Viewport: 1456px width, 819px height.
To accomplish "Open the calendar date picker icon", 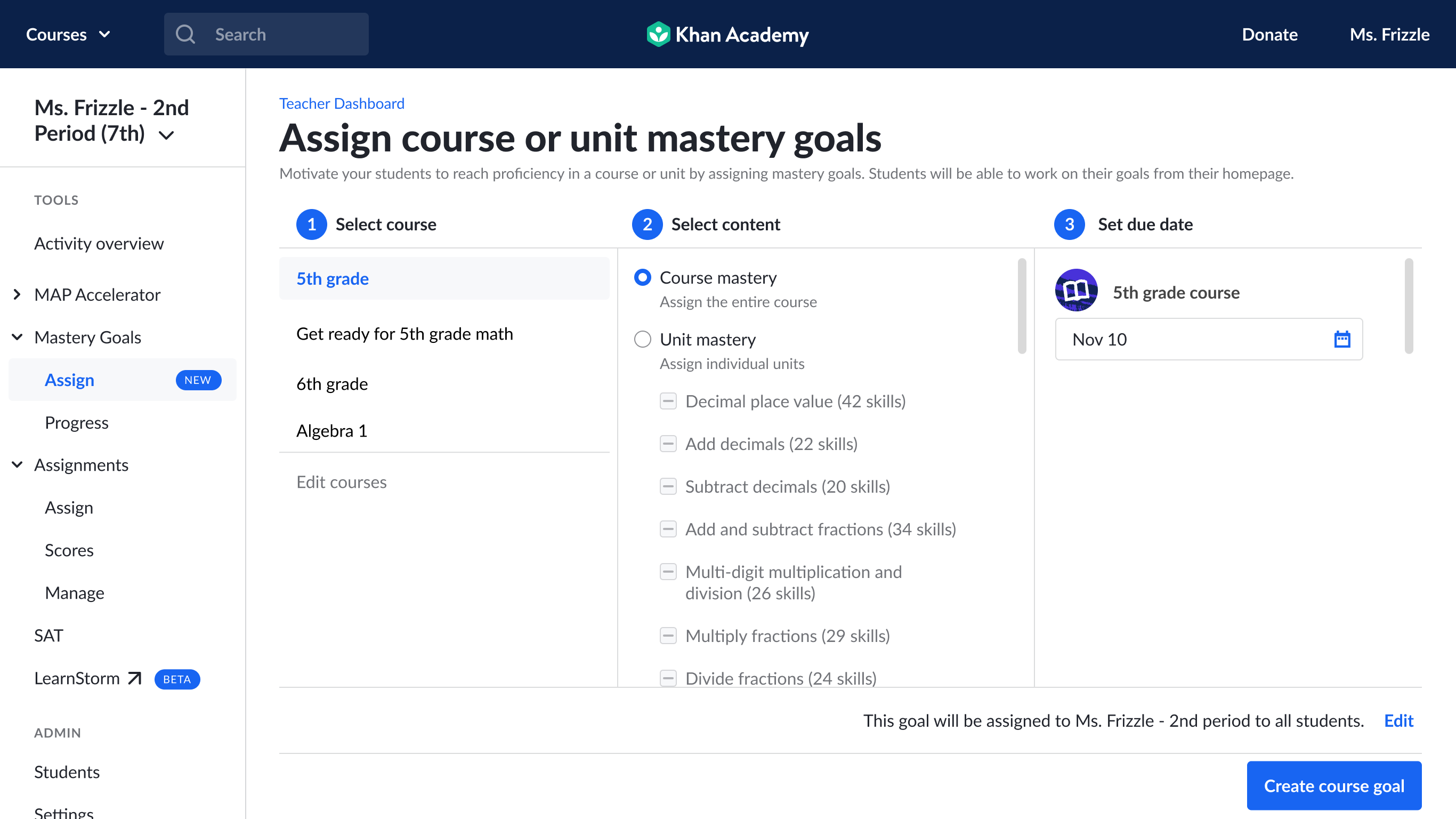I will (1342, 339).
